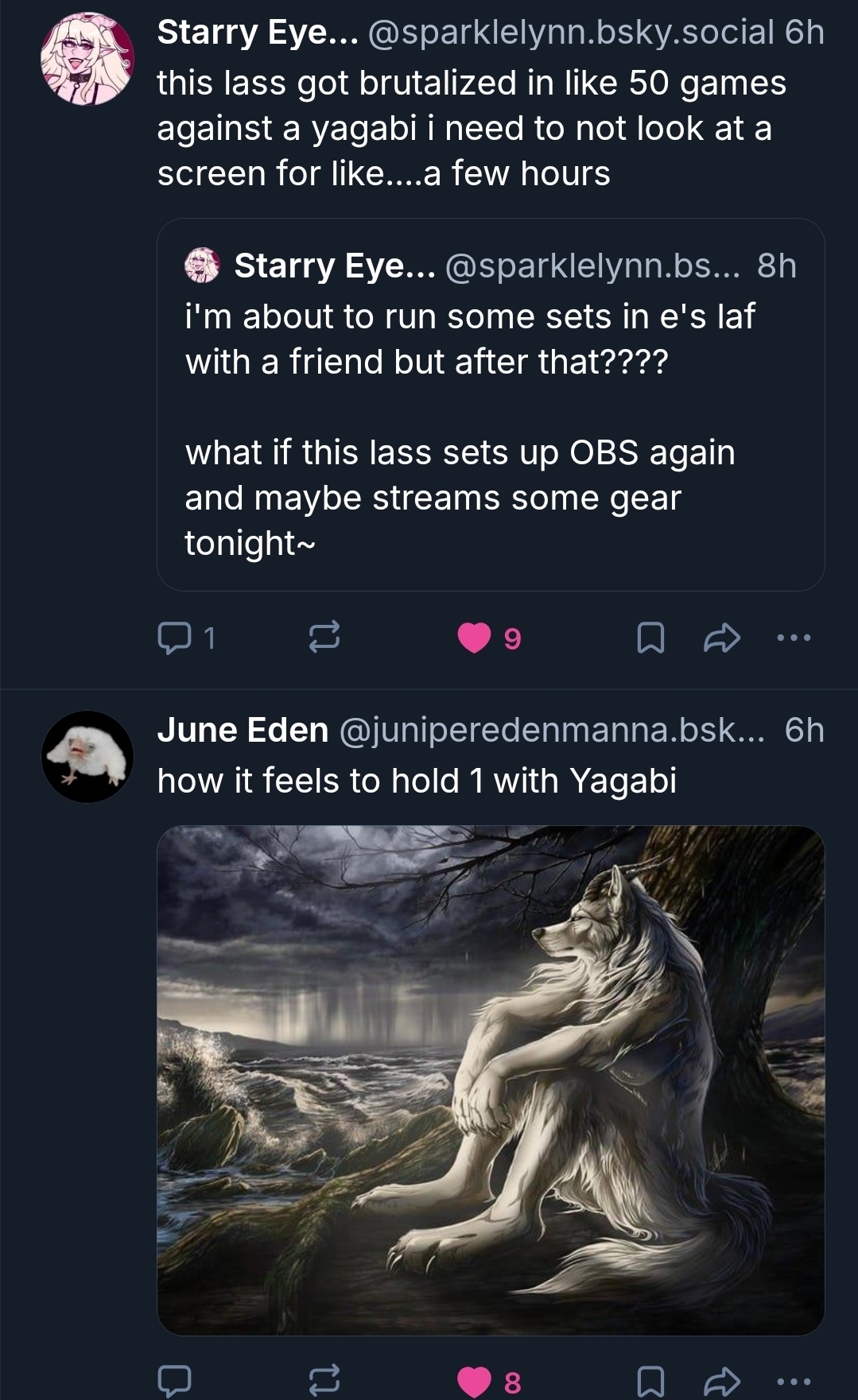858x1400 pixels.
Task: Open more options on Starry Eye's post
Action: coord(794,638)
